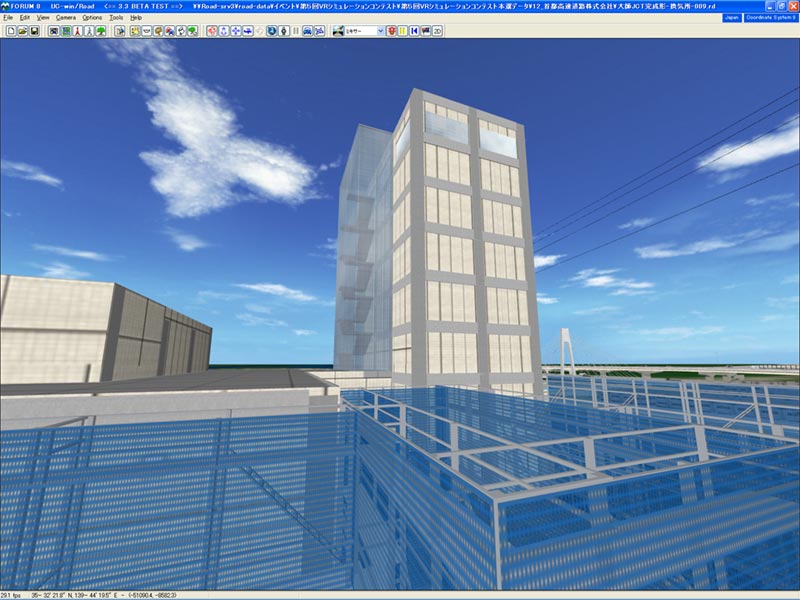Open the Camera menu

pos(66,17)
